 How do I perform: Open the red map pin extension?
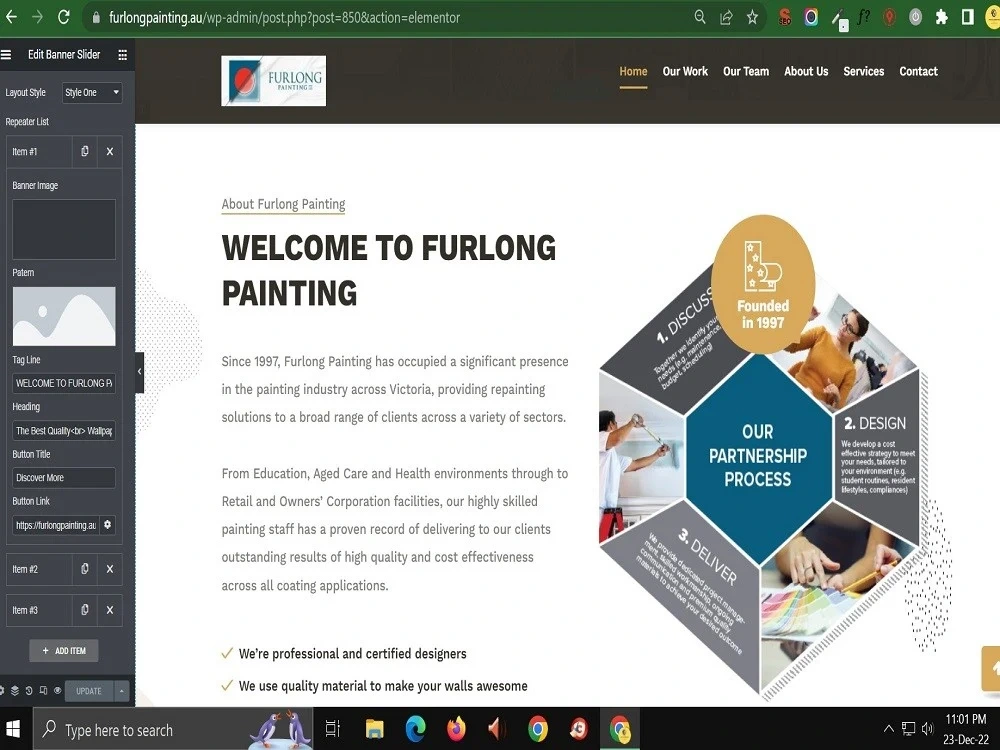pyautogui.click(x=889, y=17)
